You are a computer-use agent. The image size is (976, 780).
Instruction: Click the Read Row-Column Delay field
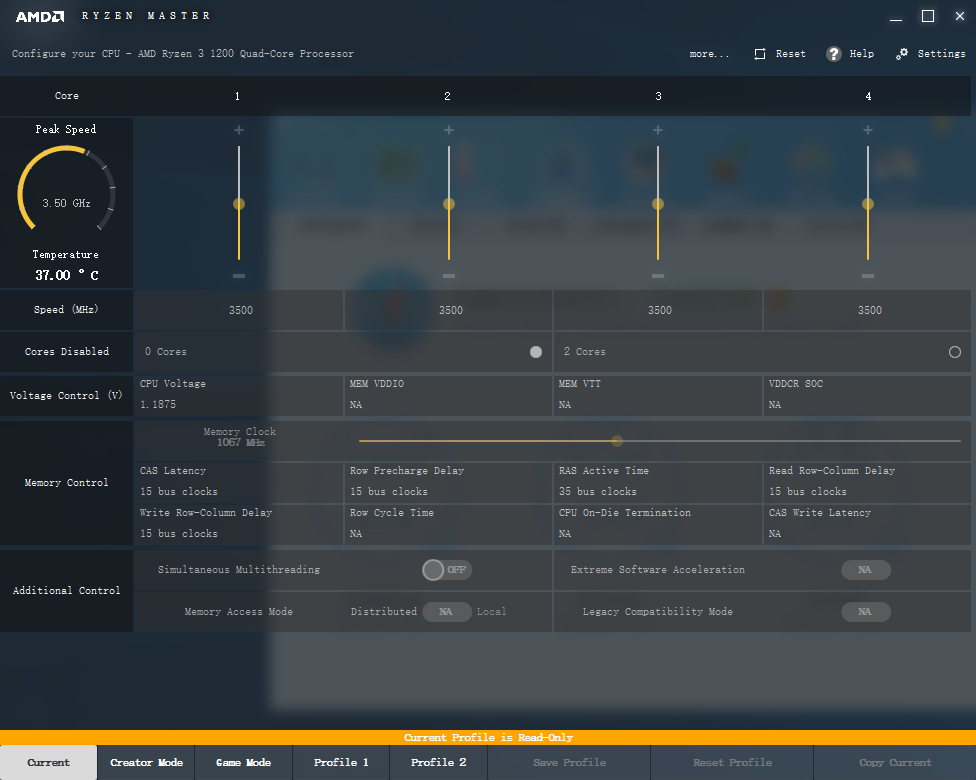click(x=867, y=482)
